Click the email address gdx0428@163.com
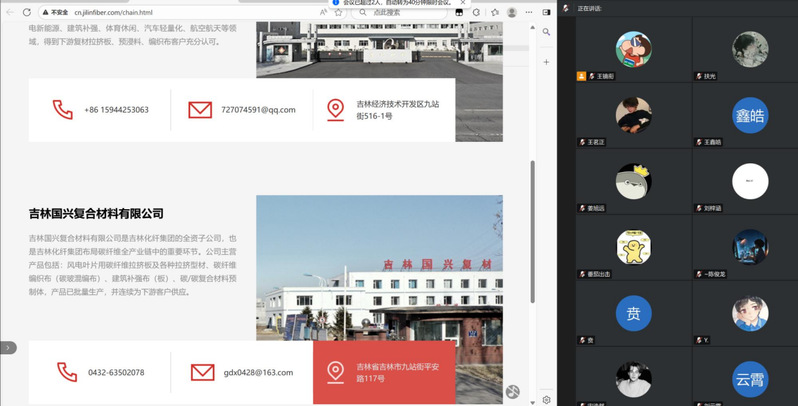798x406 pixels. pos(258,372)
